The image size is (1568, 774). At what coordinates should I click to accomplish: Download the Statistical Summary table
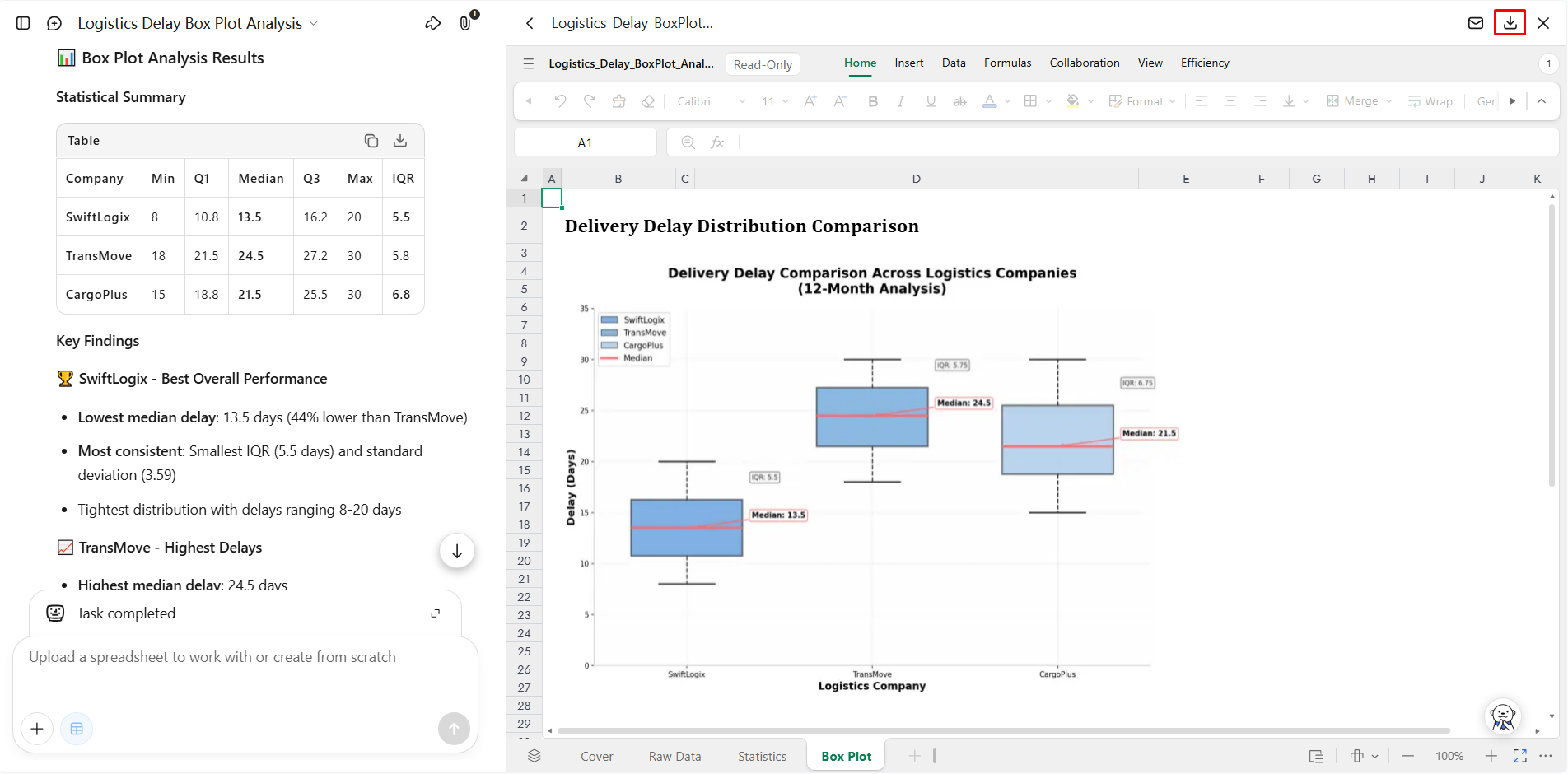tap(400, 141)
